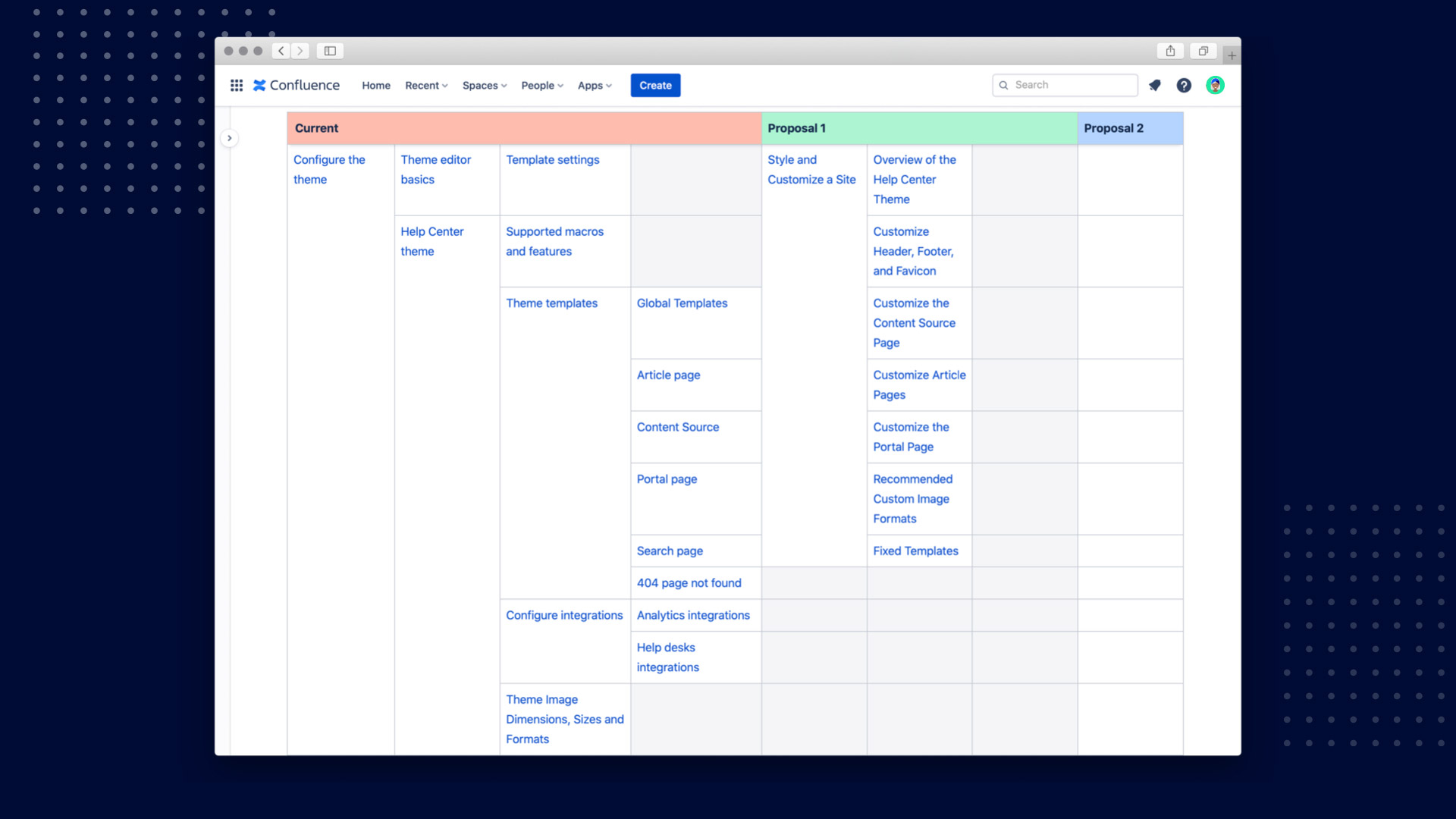This screenshot has height=819, width=1456.
Task: Click the Create button
Action: tap(655, 85)
